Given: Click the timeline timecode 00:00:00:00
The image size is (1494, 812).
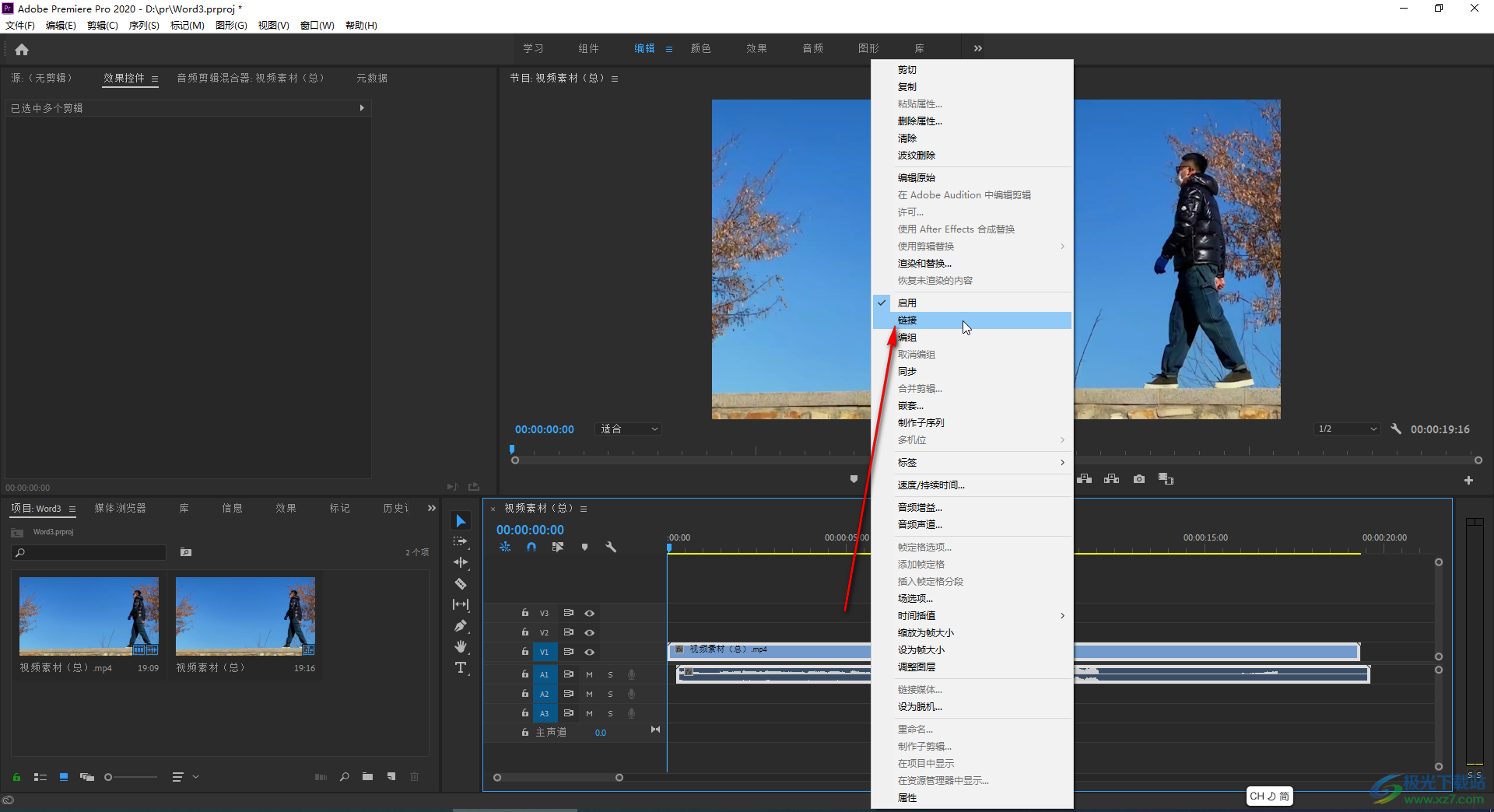Looking at the screenshot, I should click(x=530, y=530).
